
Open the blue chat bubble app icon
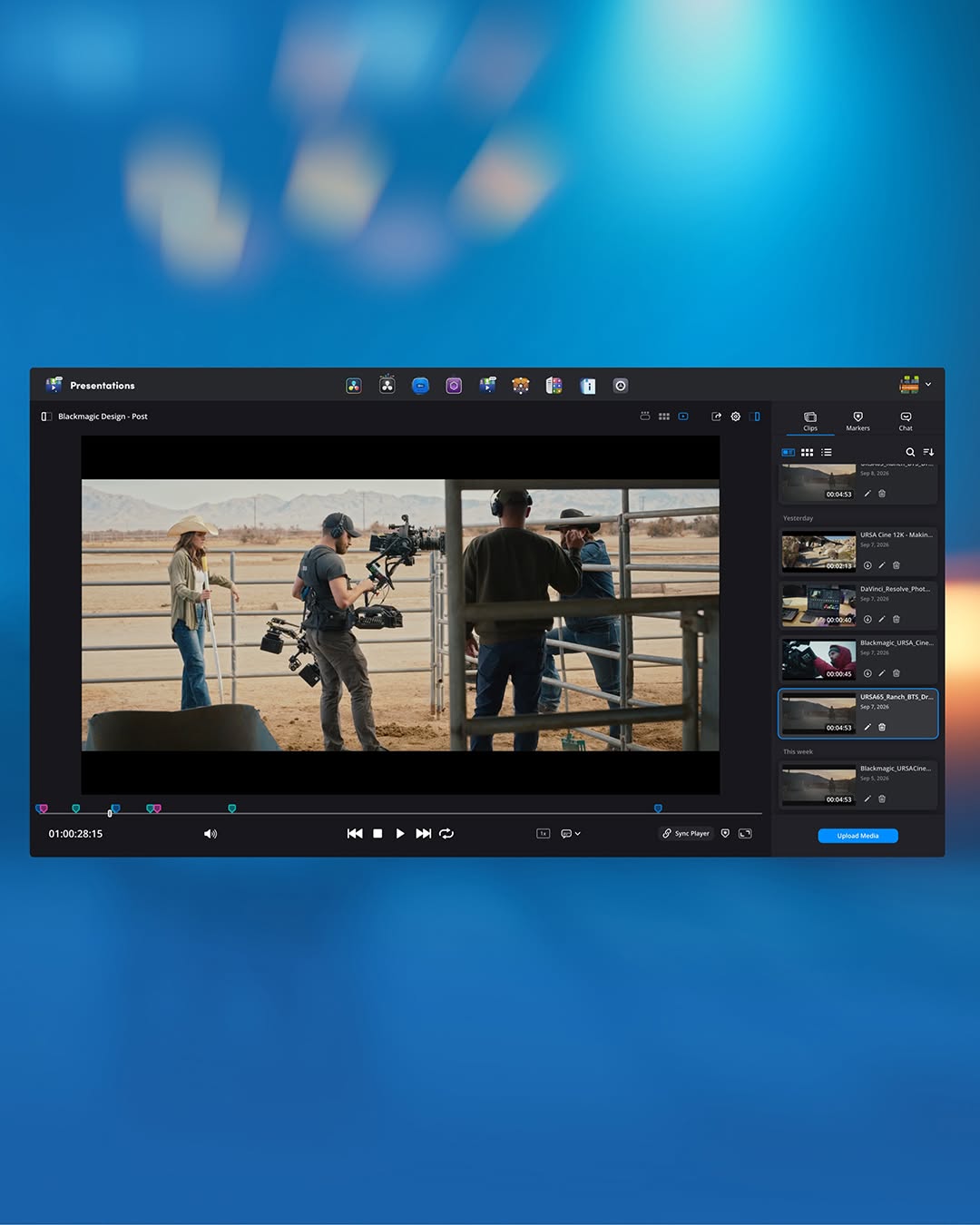click(420, 386)
